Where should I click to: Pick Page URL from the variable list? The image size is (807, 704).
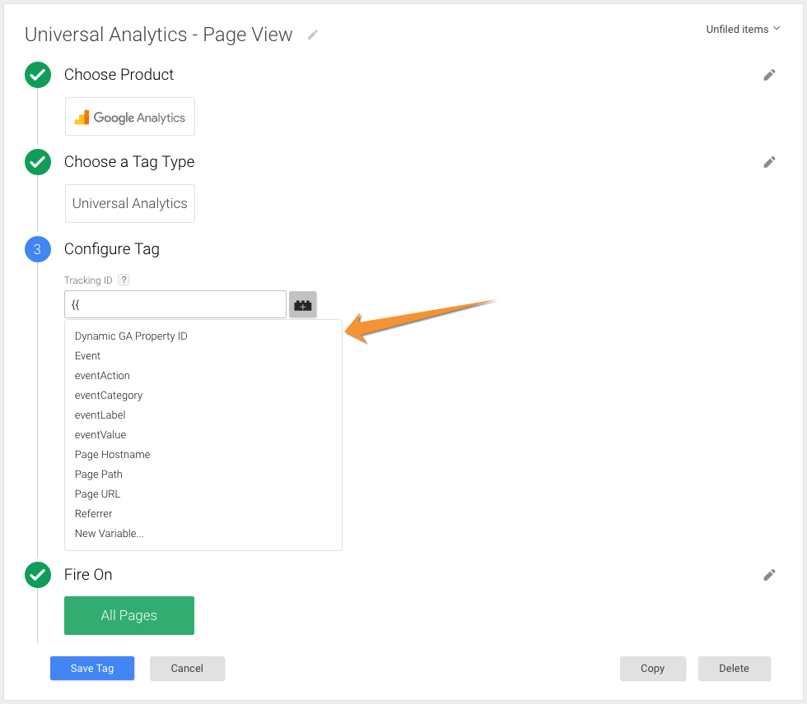coord(97,494)
